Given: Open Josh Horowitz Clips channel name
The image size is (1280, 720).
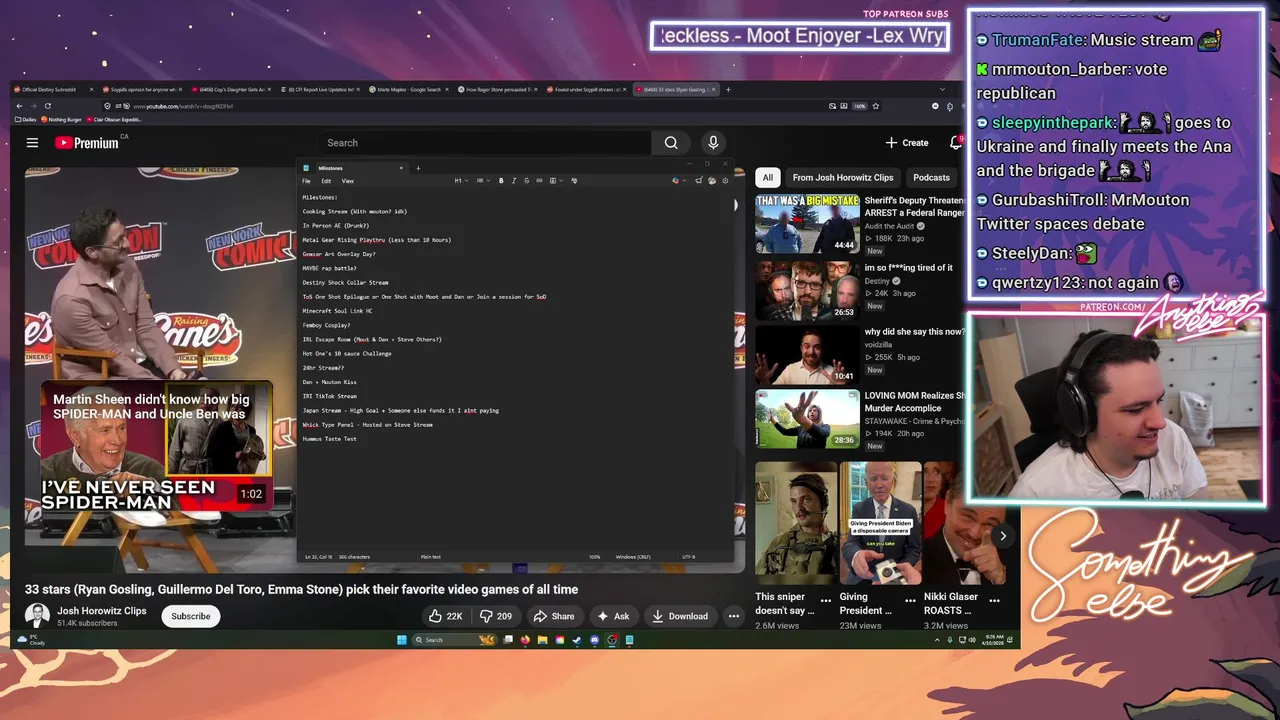Looking at the screenshot, I should [101, 610].
